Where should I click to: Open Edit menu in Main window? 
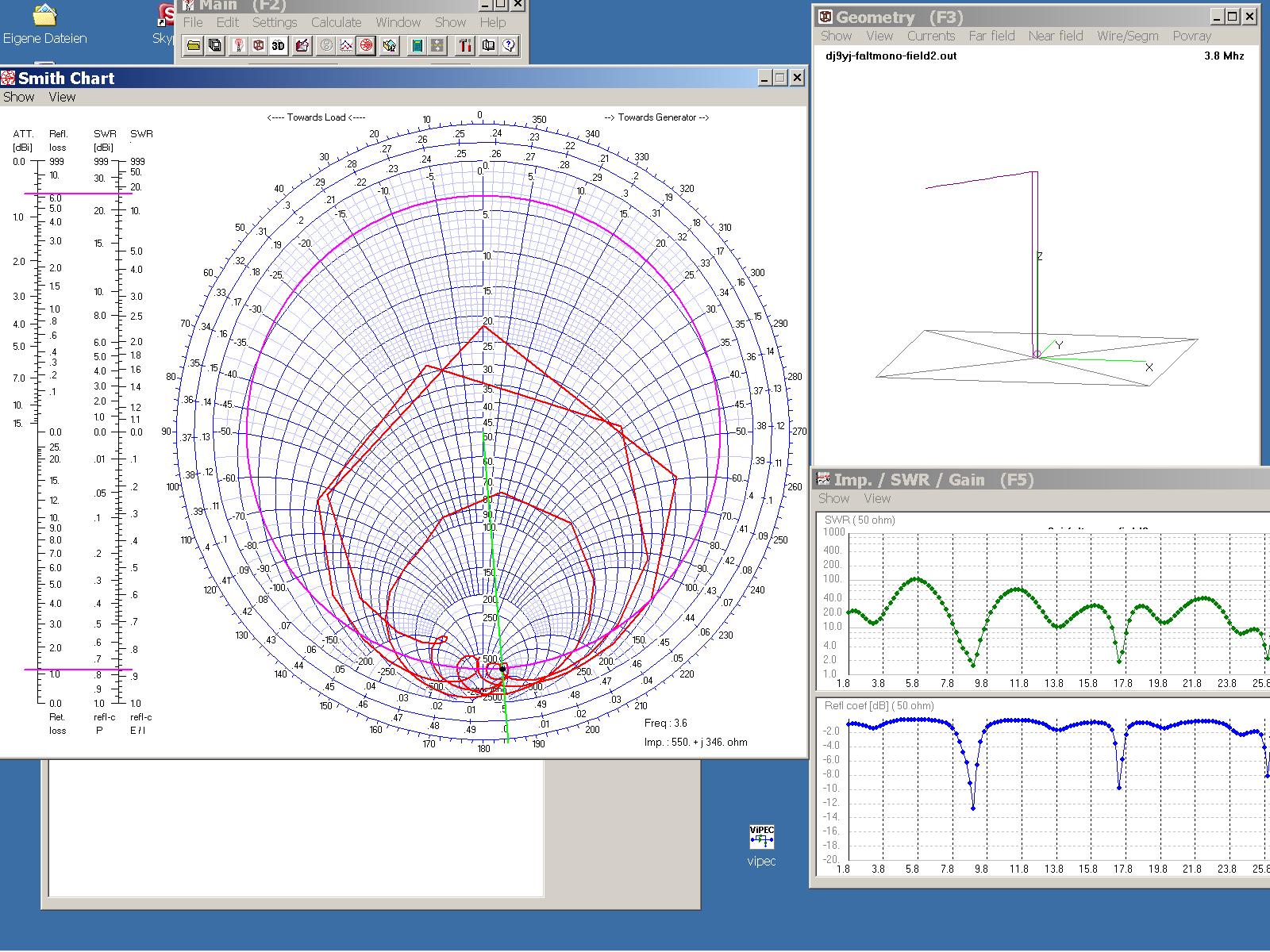coord(228,22)
